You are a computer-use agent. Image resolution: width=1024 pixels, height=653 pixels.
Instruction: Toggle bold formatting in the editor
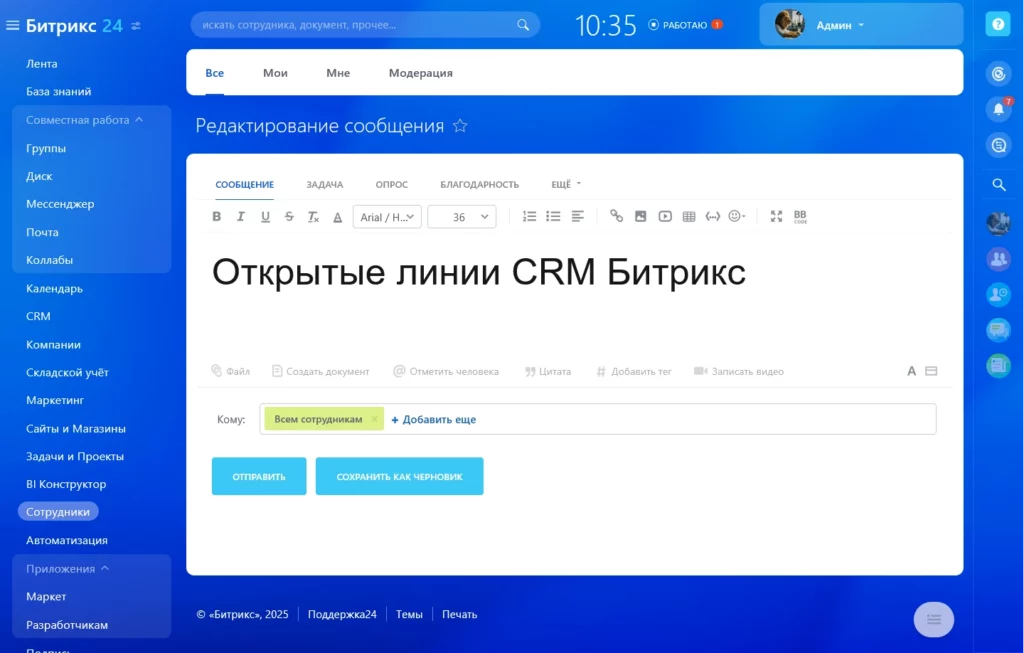[216, 216]
